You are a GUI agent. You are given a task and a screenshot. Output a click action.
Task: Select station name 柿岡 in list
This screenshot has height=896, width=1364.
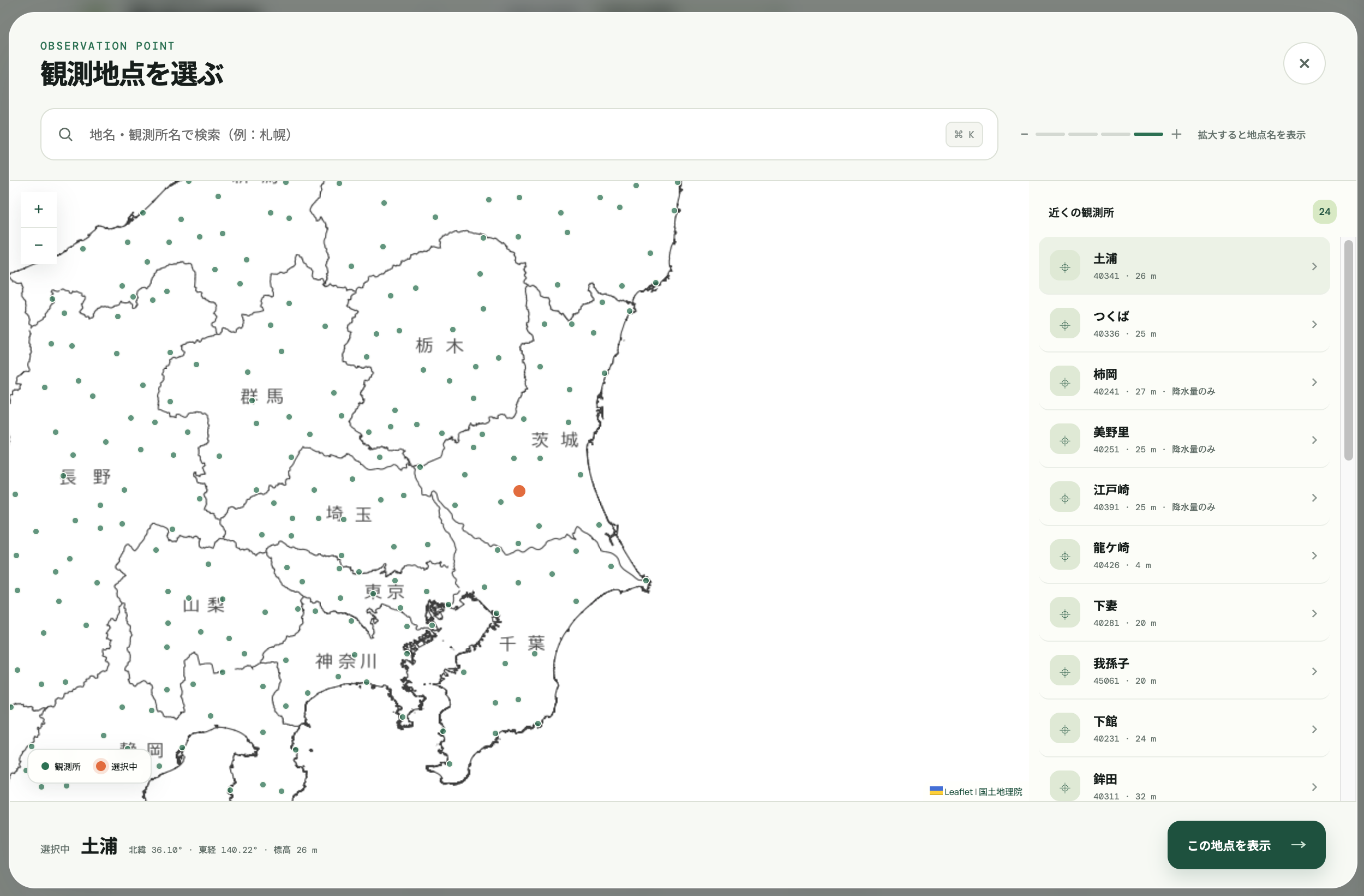coord(1105,374)
